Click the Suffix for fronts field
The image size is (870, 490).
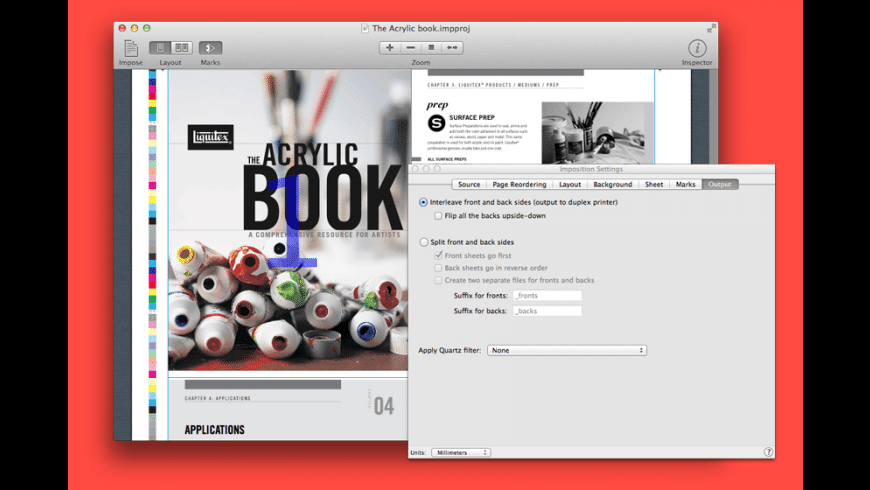point(547,295)
